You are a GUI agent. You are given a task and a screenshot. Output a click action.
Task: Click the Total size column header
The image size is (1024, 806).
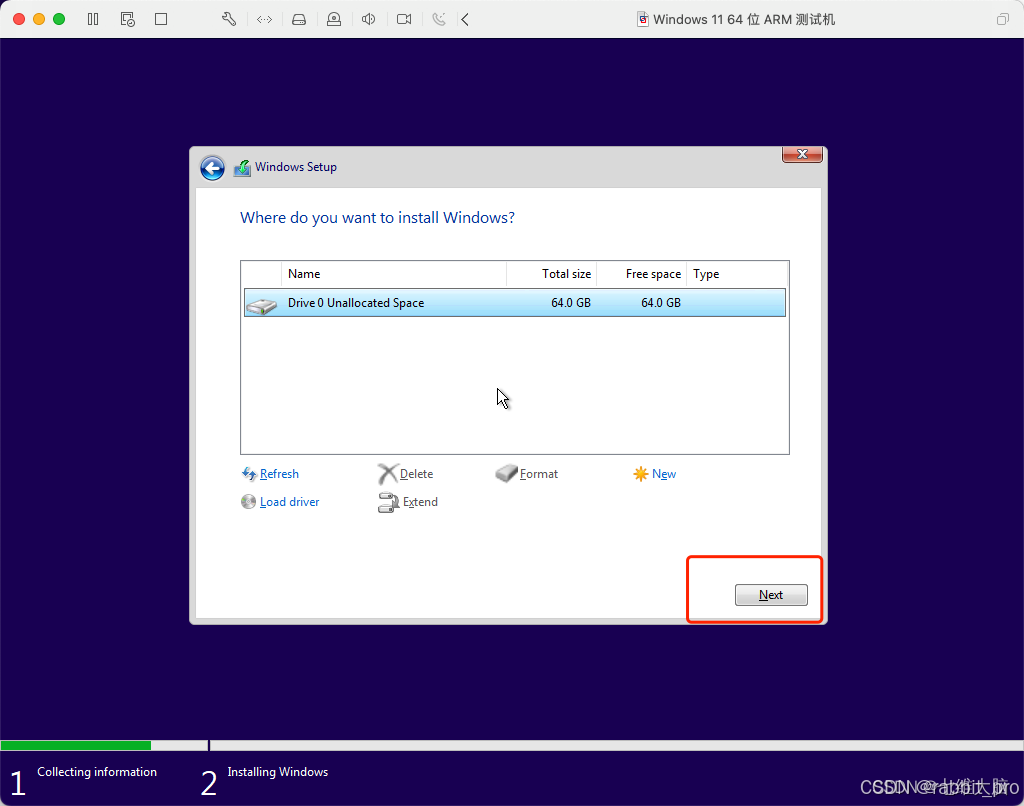tap(551, 274)
